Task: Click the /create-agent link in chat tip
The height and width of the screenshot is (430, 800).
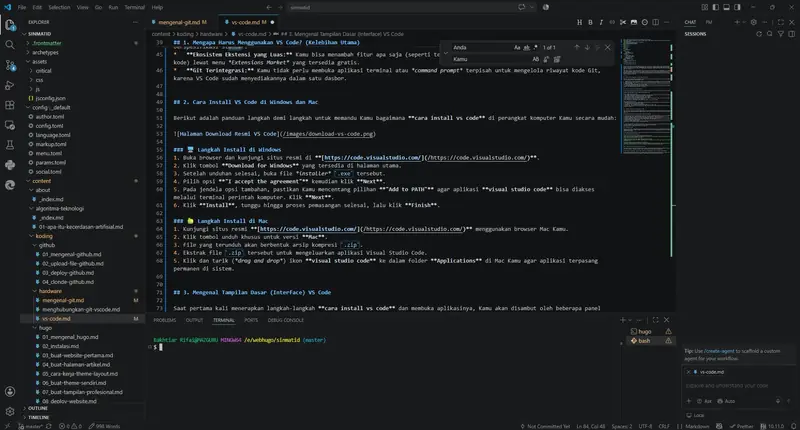Action: click(719, 351)
